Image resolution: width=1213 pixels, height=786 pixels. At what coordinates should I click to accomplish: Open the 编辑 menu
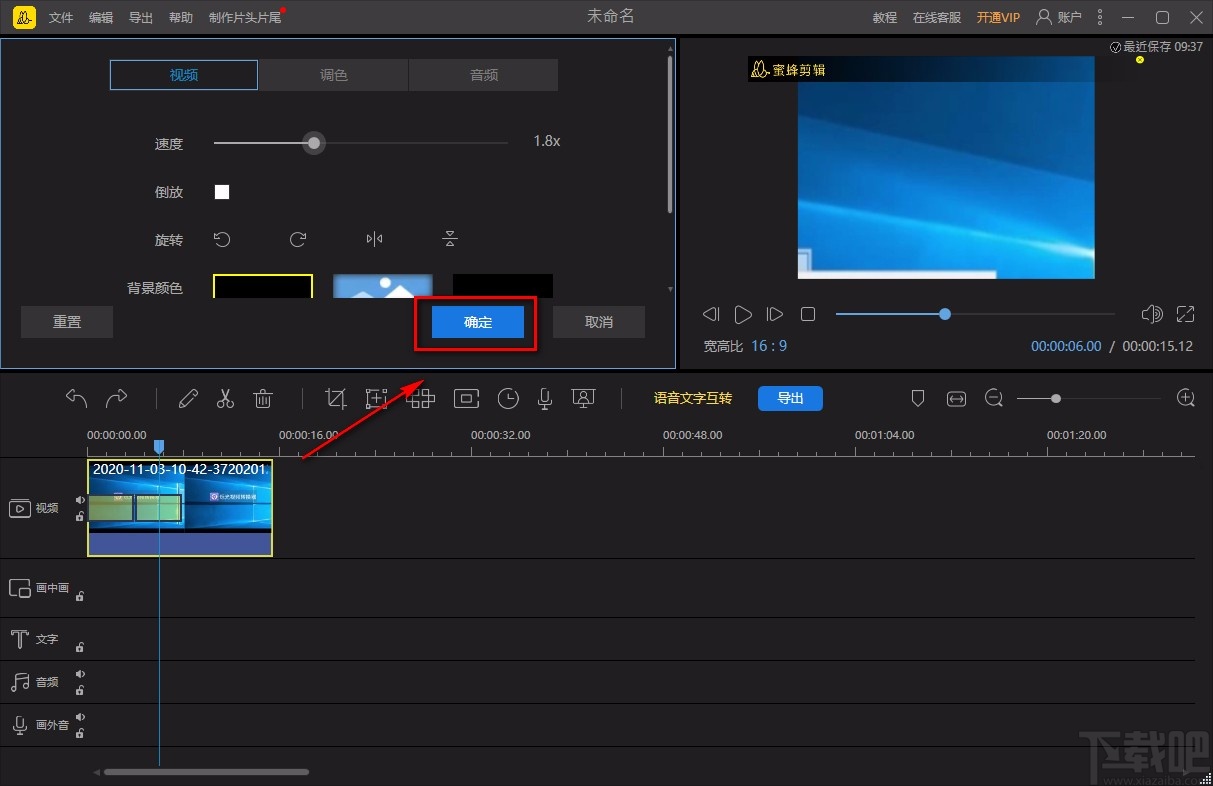[x=101, y=18]
